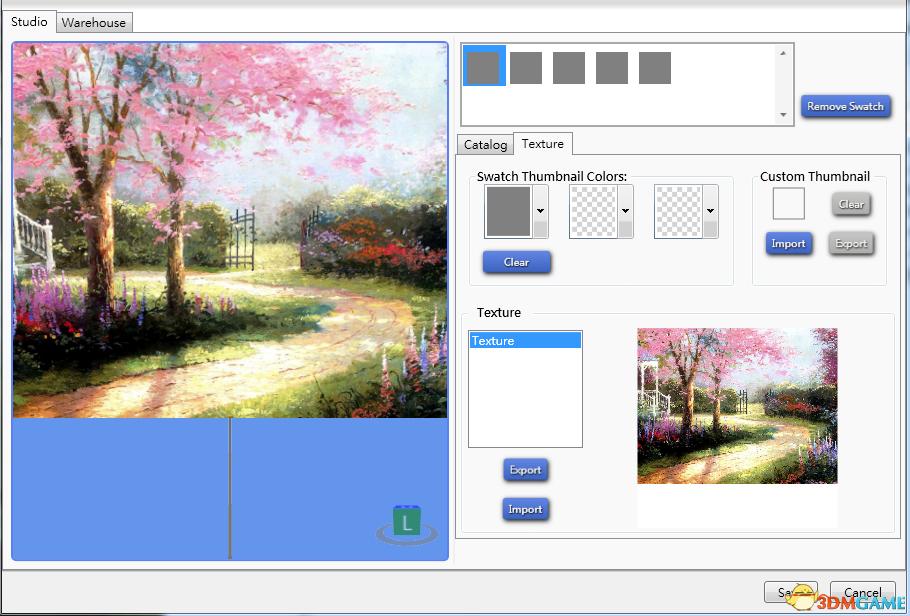Viewport: 910px width, 616px height.
Task: Import a new texture file
Action: point(525,509)
